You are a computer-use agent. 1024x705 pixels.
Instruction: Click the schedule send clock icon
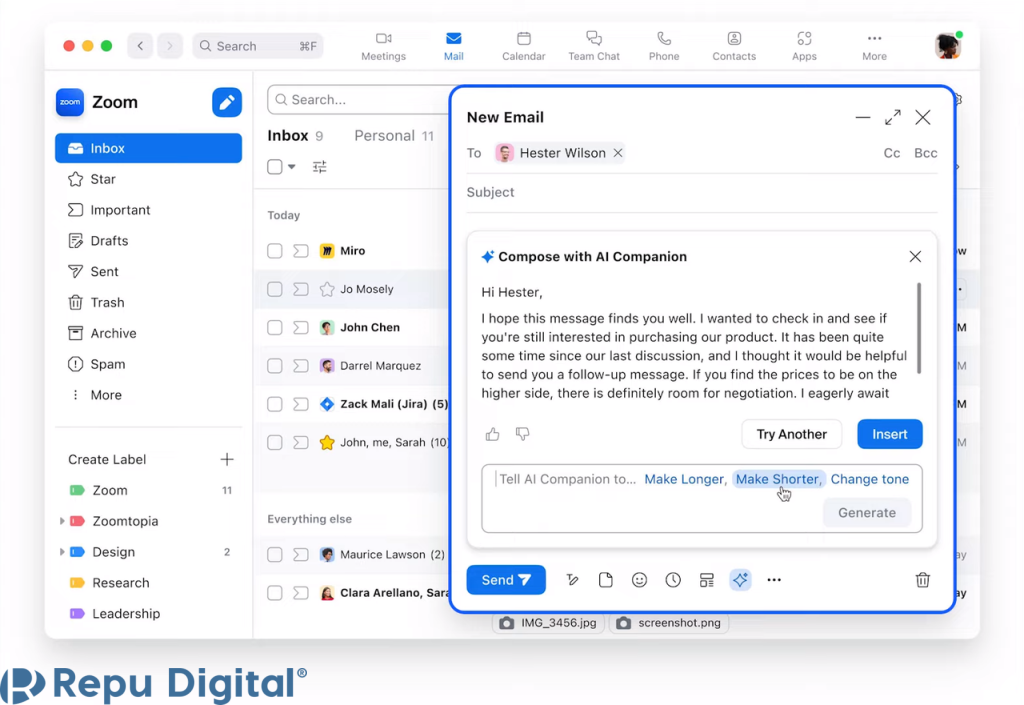coord(673,580)
